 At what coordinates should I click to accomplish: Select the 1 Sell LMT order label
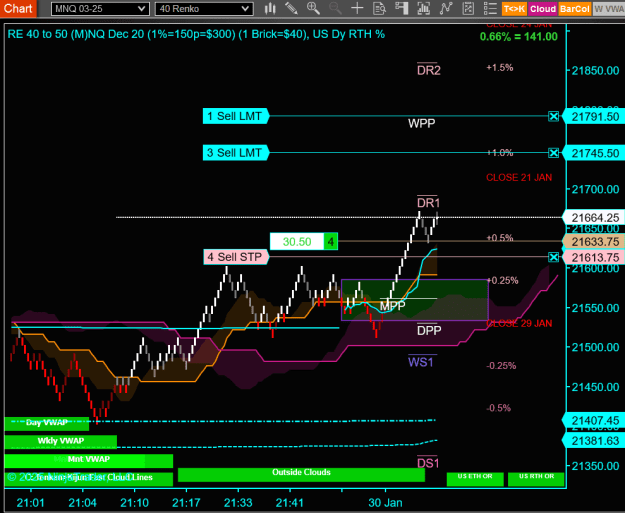236,116
